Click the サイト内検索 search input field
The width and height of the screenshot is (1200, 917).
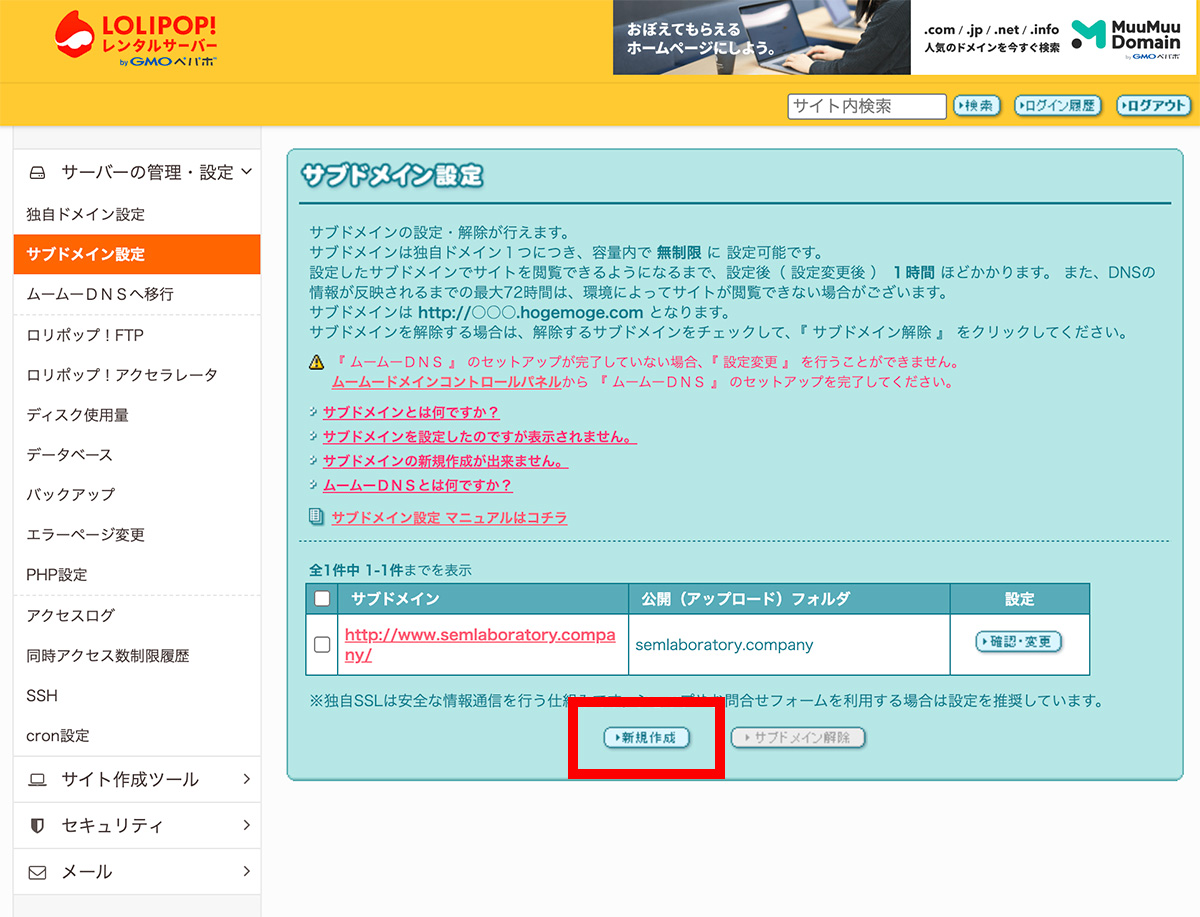pyautogui.click(x=866, y=106)
